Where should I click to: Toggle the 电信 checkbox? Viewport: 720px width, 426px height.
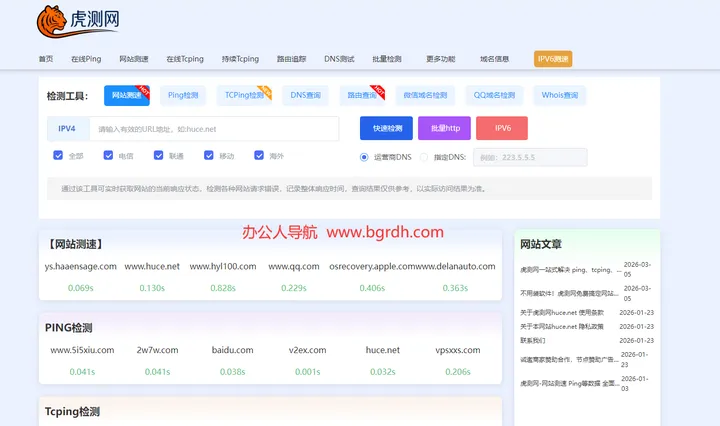(x=108, y=155)
